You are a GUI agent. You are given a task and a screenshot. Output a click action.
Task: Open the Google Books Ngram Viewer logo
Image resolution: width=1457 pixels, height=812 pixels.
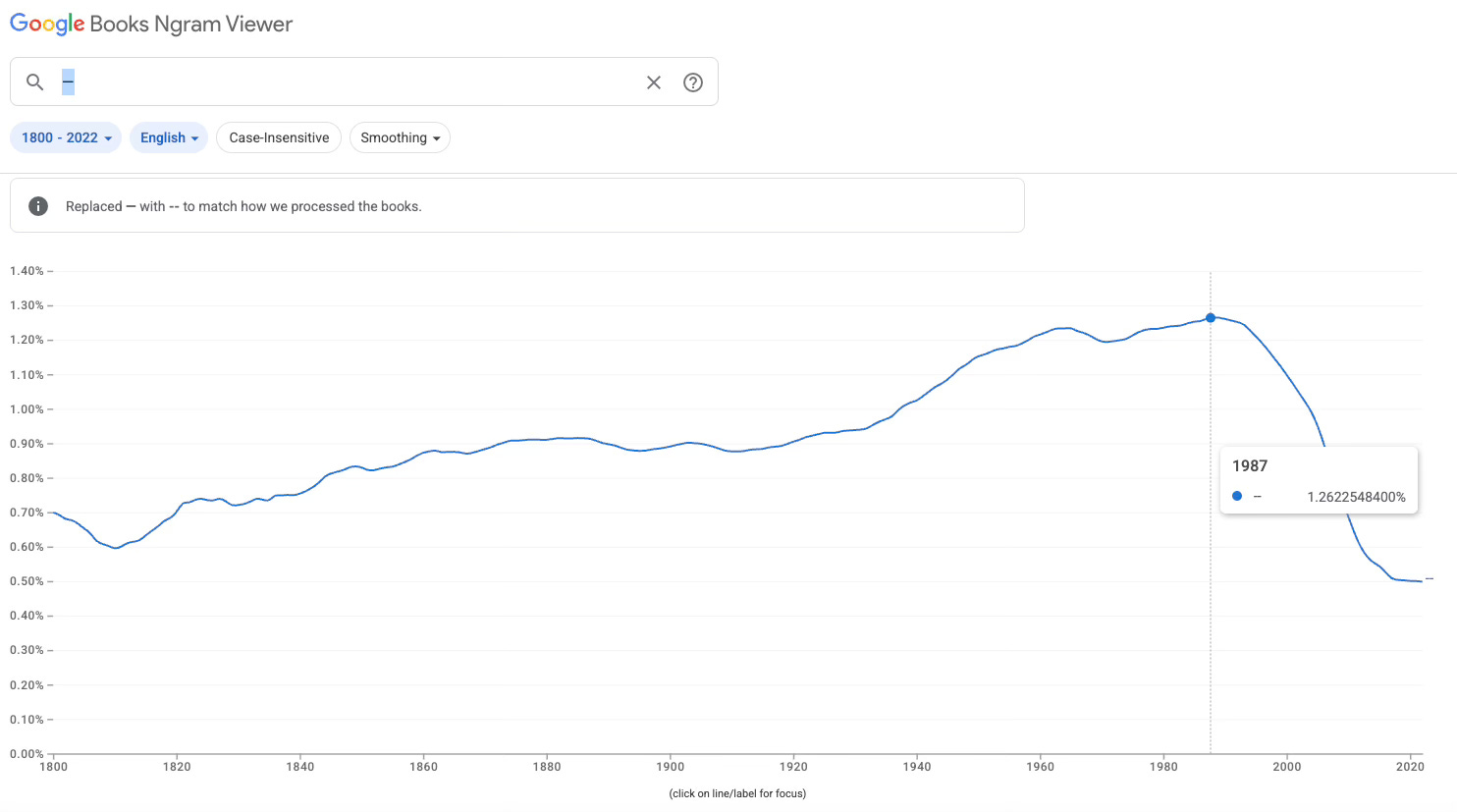(x=151, y=24)
